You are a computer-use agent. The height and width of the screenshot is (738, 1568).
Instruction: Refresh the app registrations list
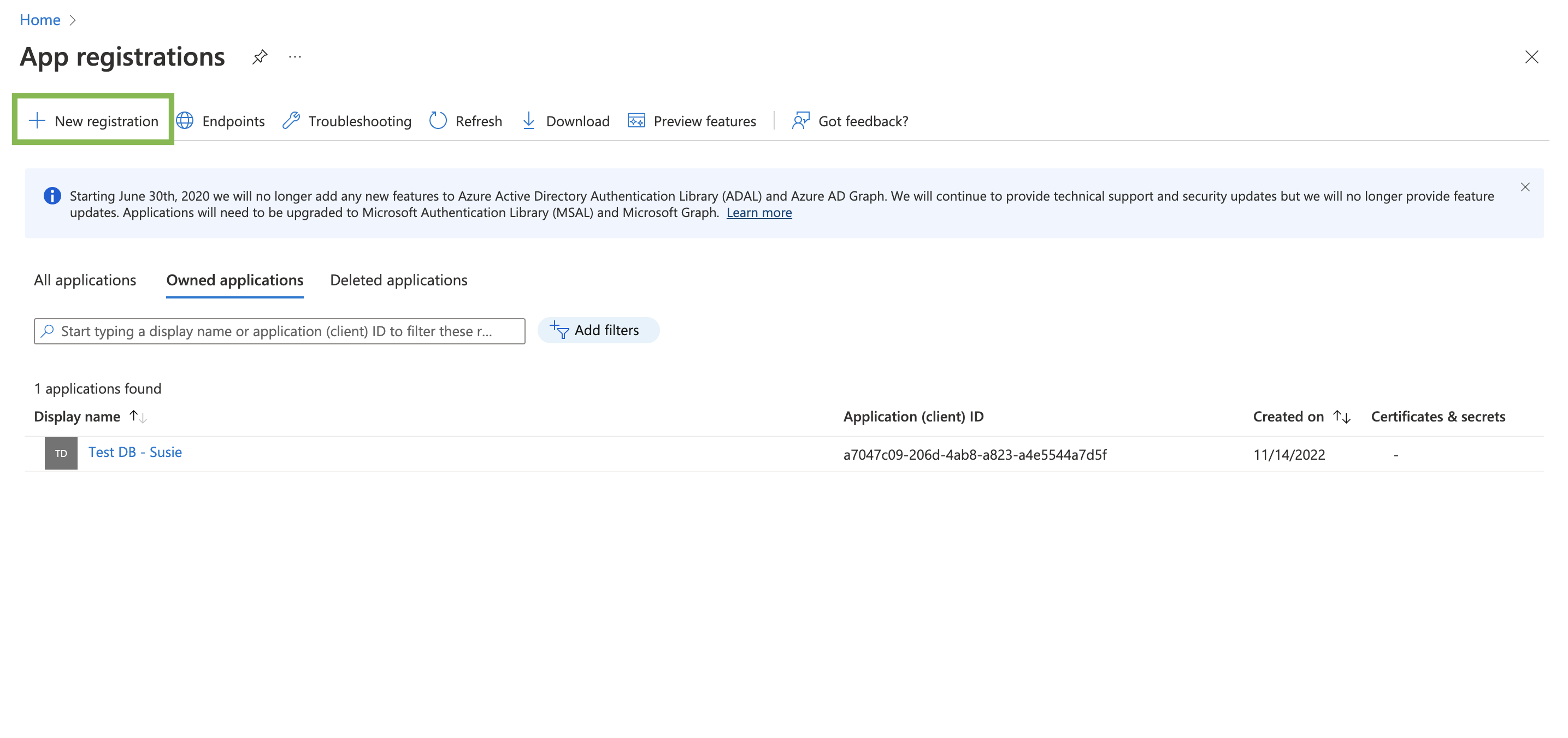(465, 121)
